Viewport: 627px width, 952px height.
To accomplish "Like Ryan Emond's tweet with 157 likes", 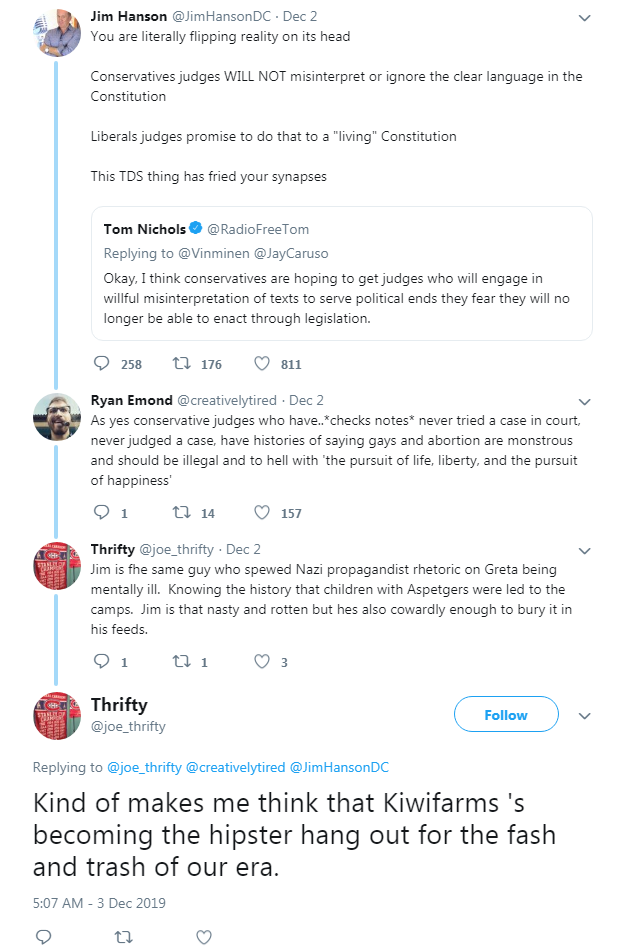I will [262, 512].
